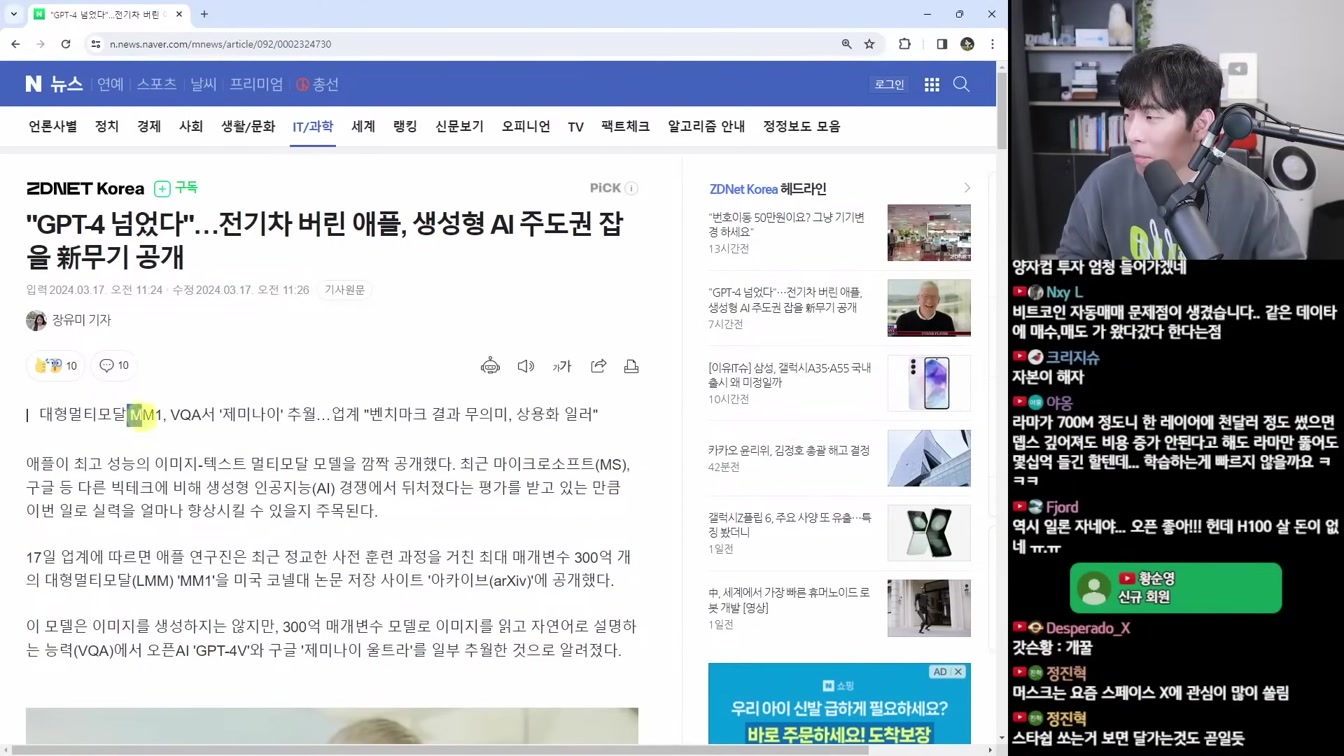1344x756 pixels.
Task: Open the zoom magnifier icon in the address bar
Action: click(x=847, y=44)
